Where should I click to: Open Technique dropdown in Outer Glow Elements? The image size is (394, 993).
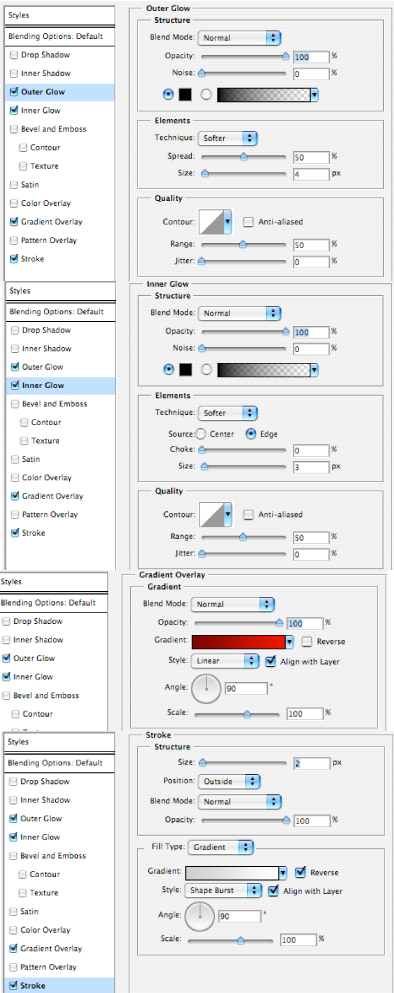(x=227, y=137)
